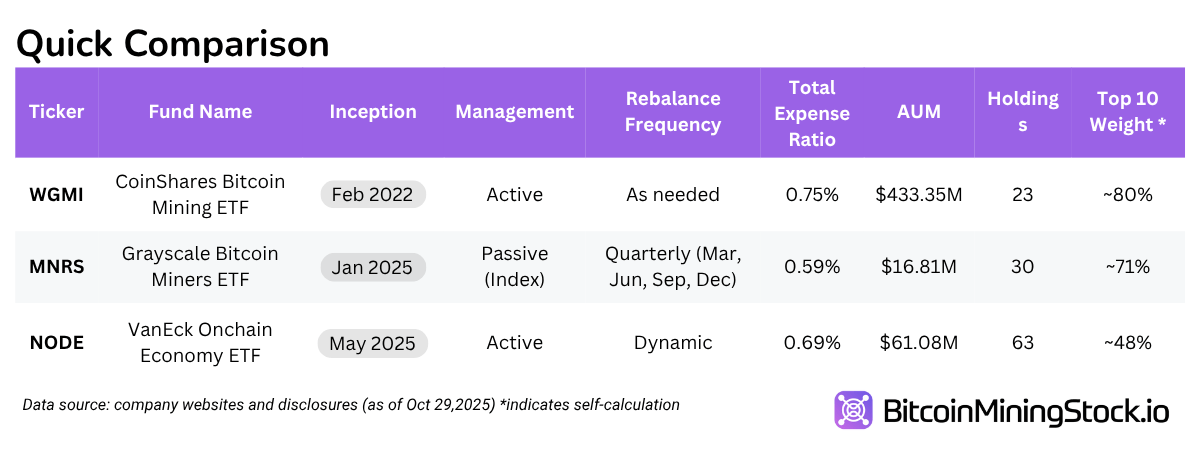Click CoinShares Bitcoin Mining ETF name
Screen dimensions: 1200x450
click(200, 194)
